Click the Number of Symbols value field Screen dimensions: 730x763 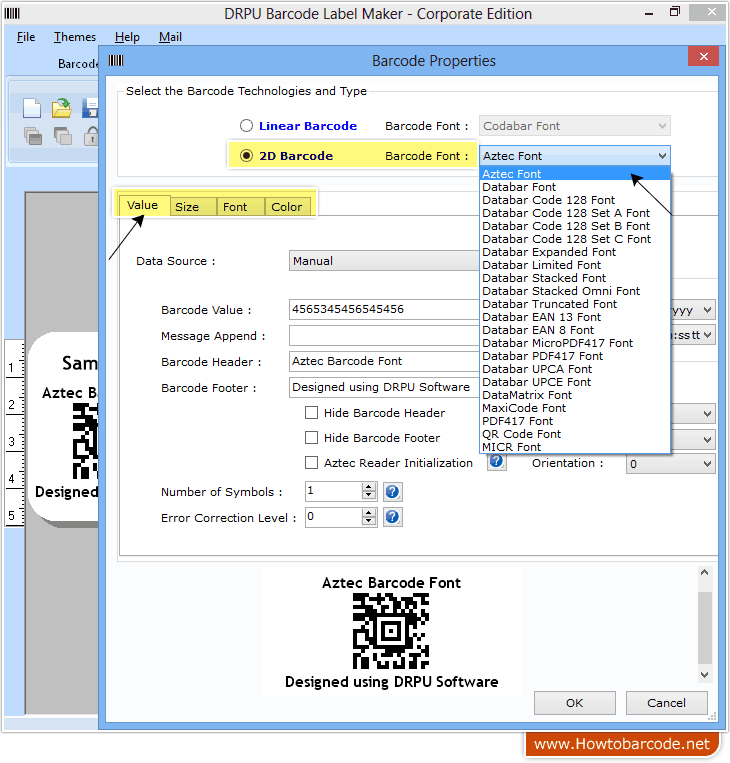pos(334,491)
